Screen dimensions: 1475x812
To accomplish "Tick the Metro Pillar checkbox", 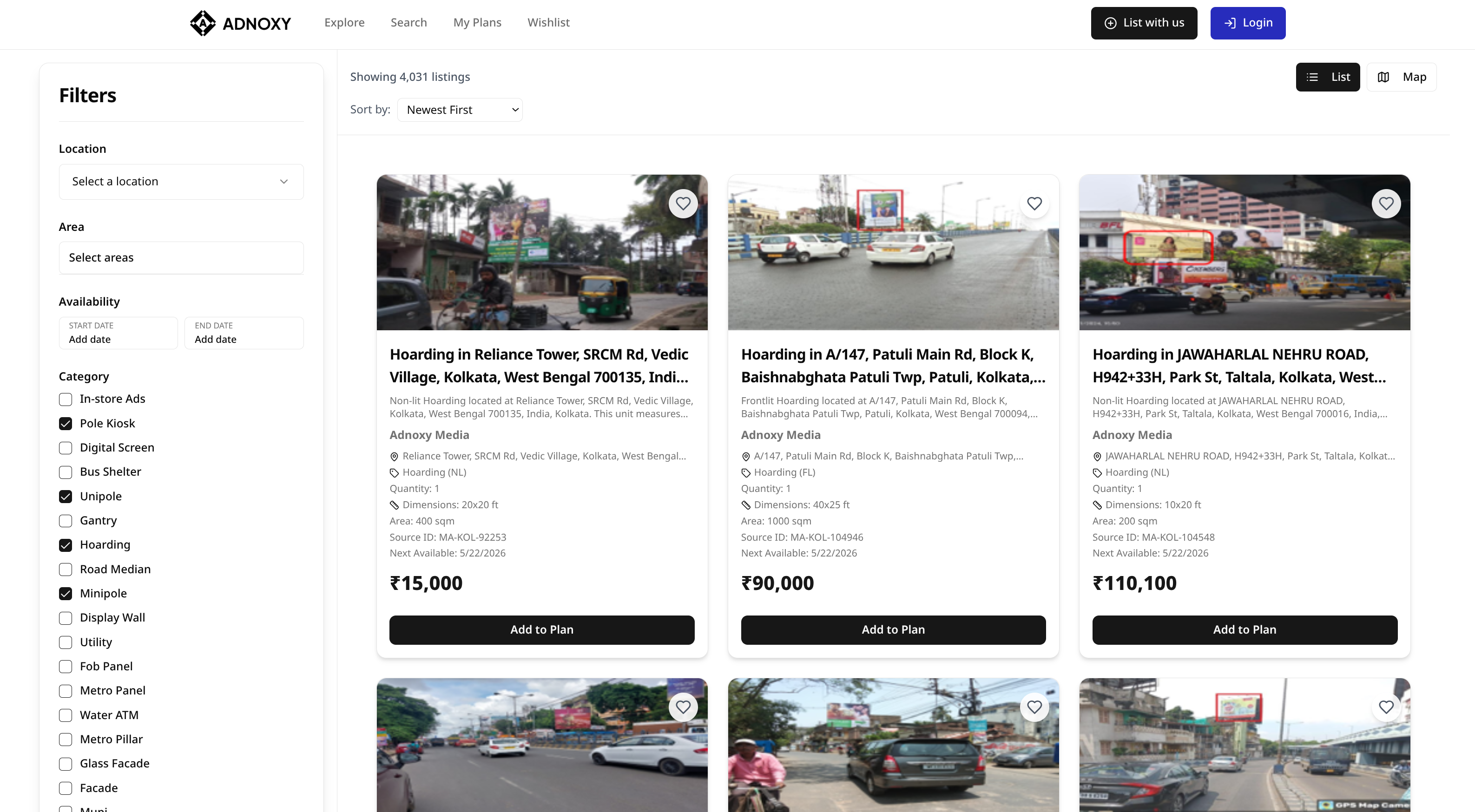I will 65,740.
